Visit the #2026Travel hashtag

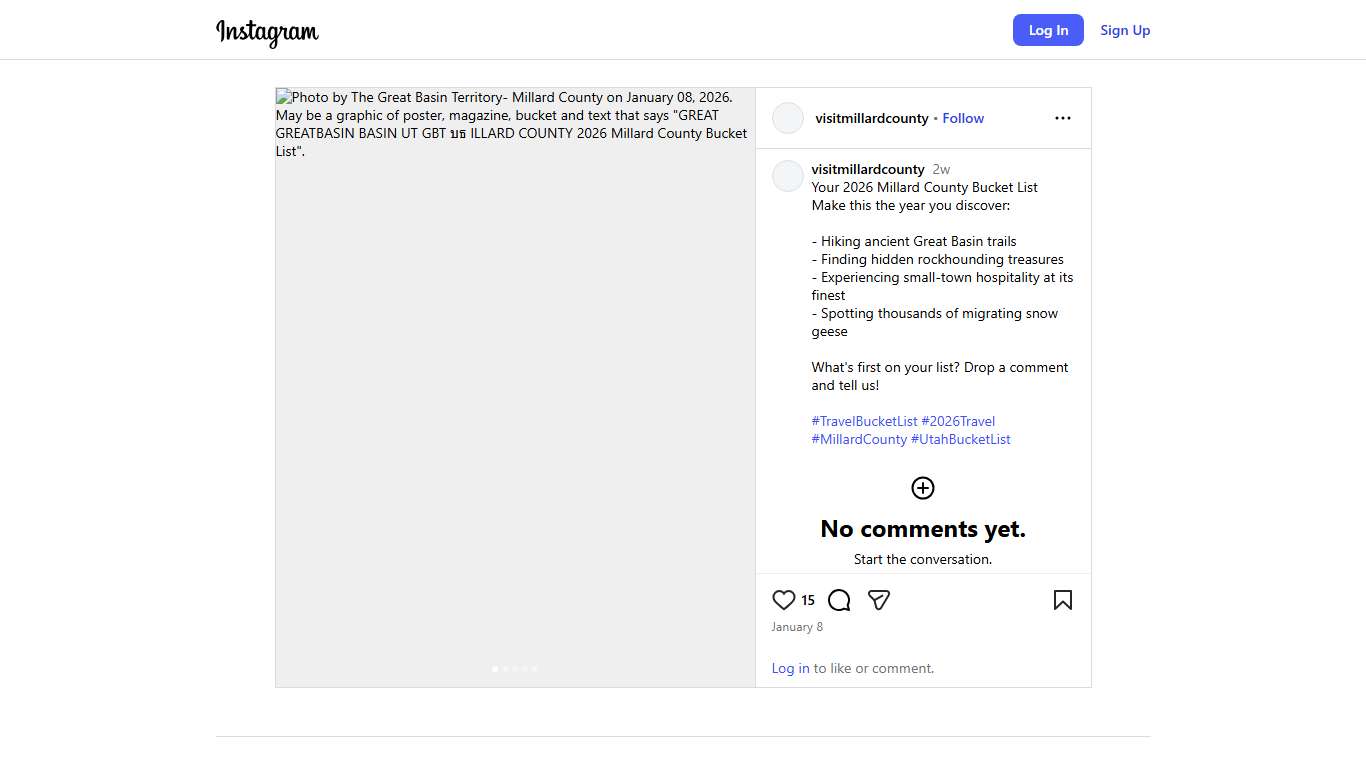pos(958,421)
